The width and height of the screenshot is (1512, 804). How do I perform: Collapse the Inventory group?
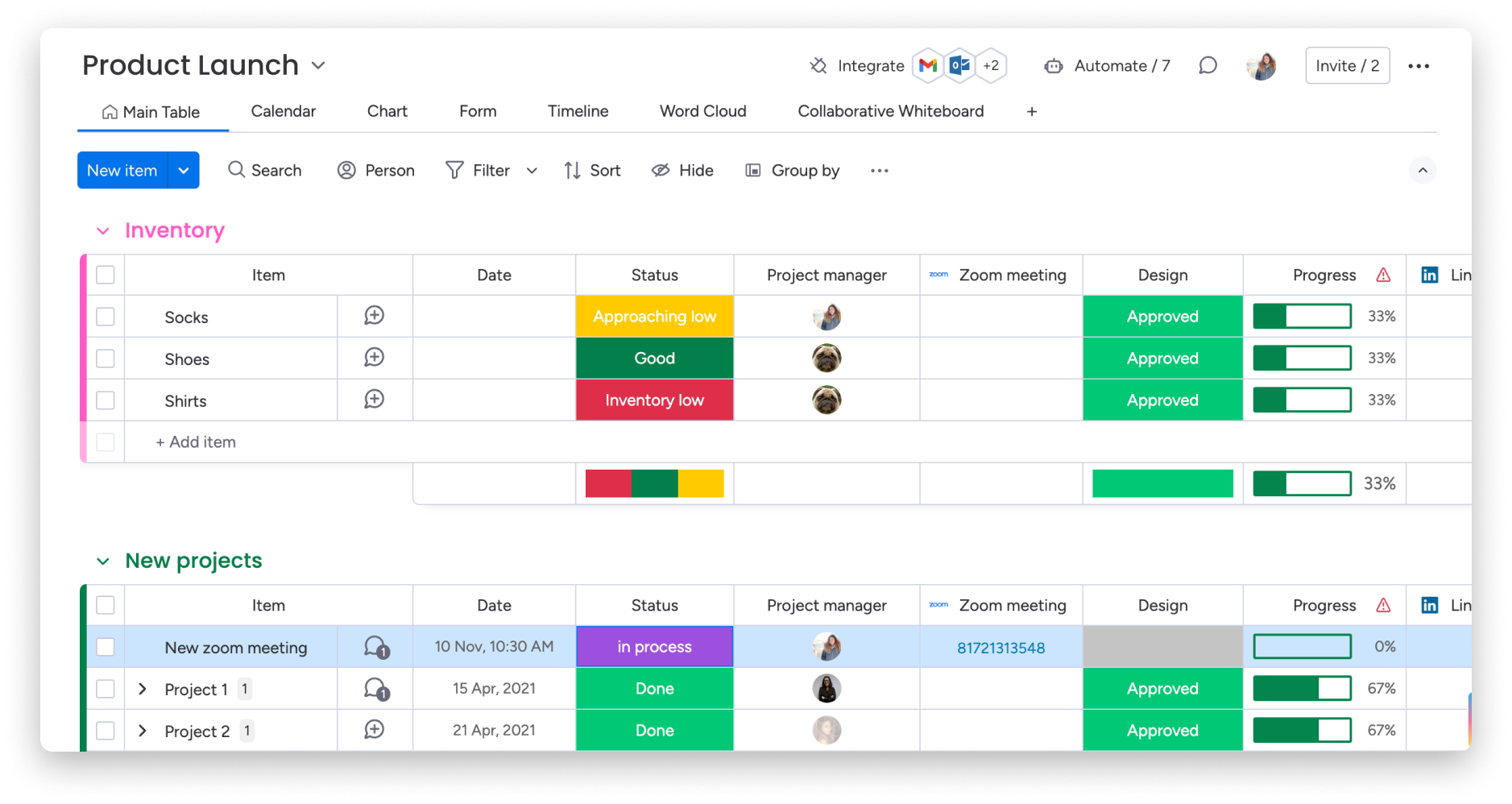click(x=103, y=231)
